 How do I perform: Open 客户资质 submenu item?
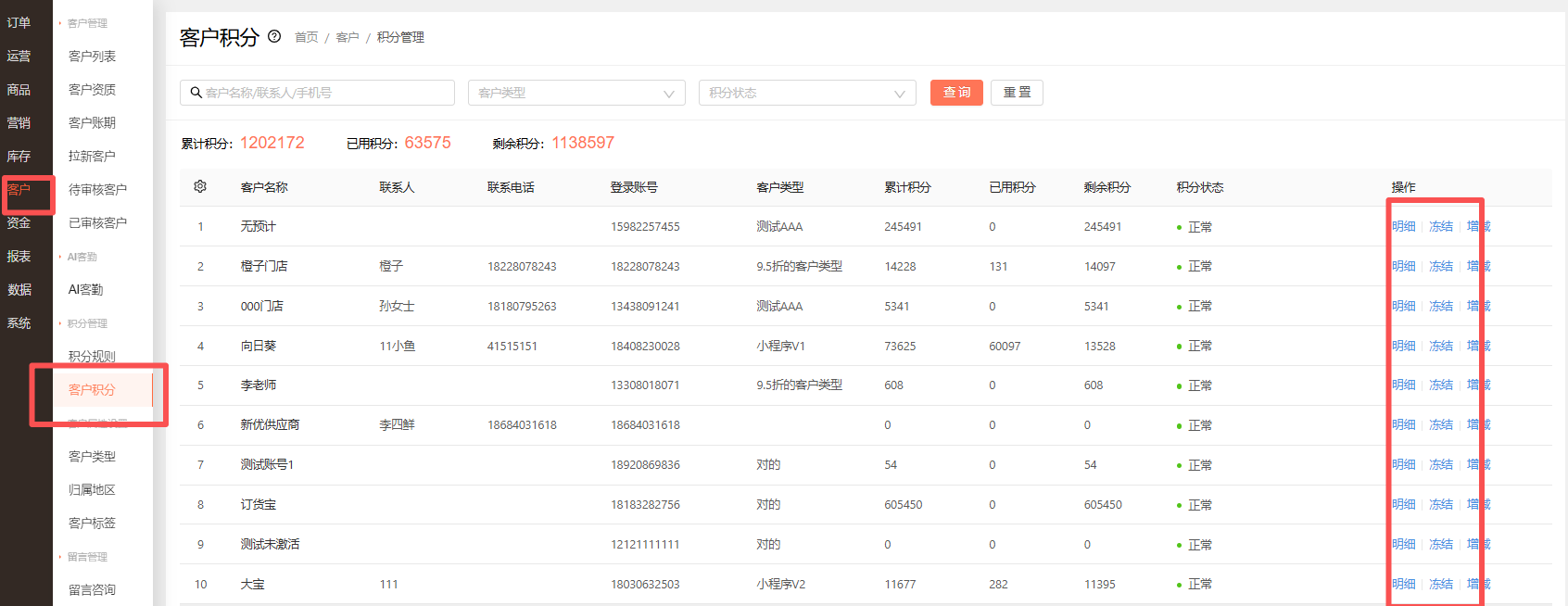click(92, 89)
